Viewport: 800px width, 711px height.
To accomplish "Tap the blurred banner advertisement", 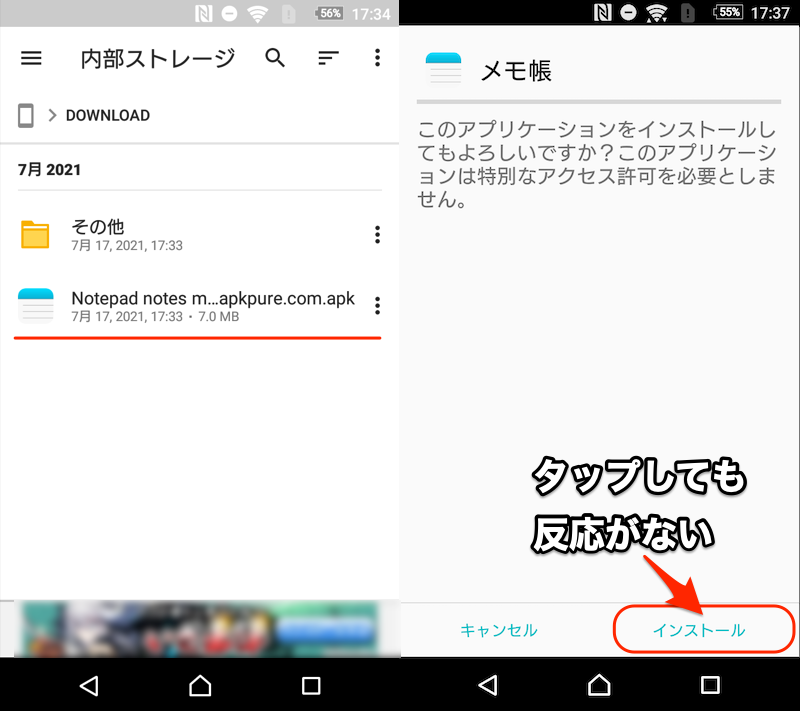I will click(x=200, y=628).
